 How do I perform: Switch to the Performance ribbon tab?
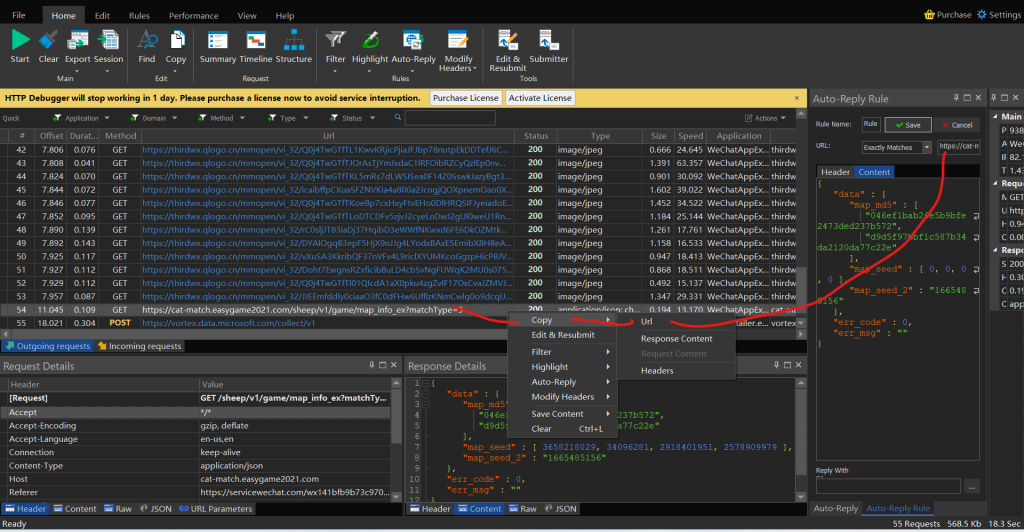[x=193, y=16]
